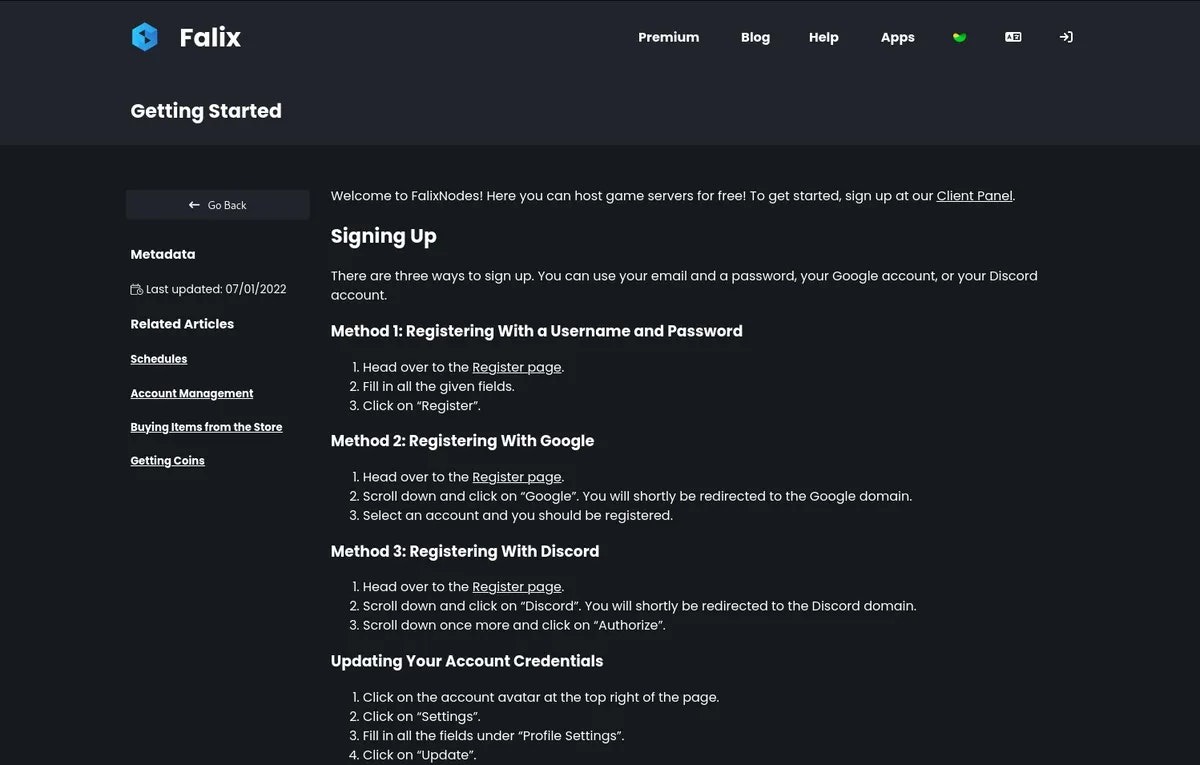Follow the Client Panel link
Image resolution: width=1200 pixels, height=765 pixels.
(975, 196)
